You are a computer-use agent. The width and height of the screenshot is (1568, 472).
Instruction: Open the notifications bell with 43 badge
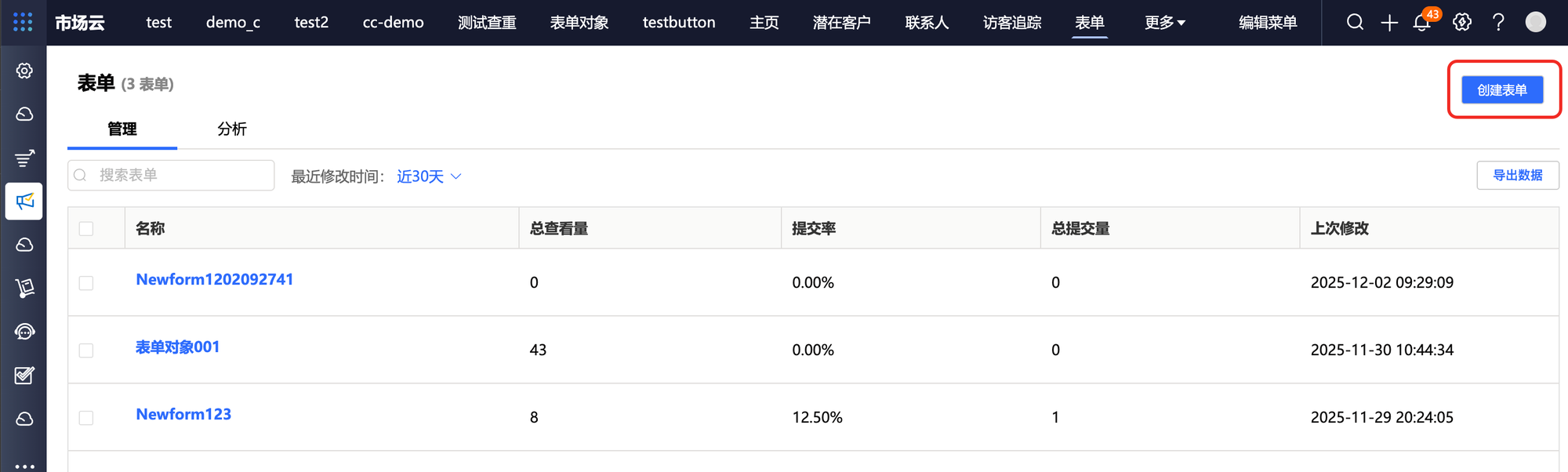pyautogui.click(x=1422, y=23)
